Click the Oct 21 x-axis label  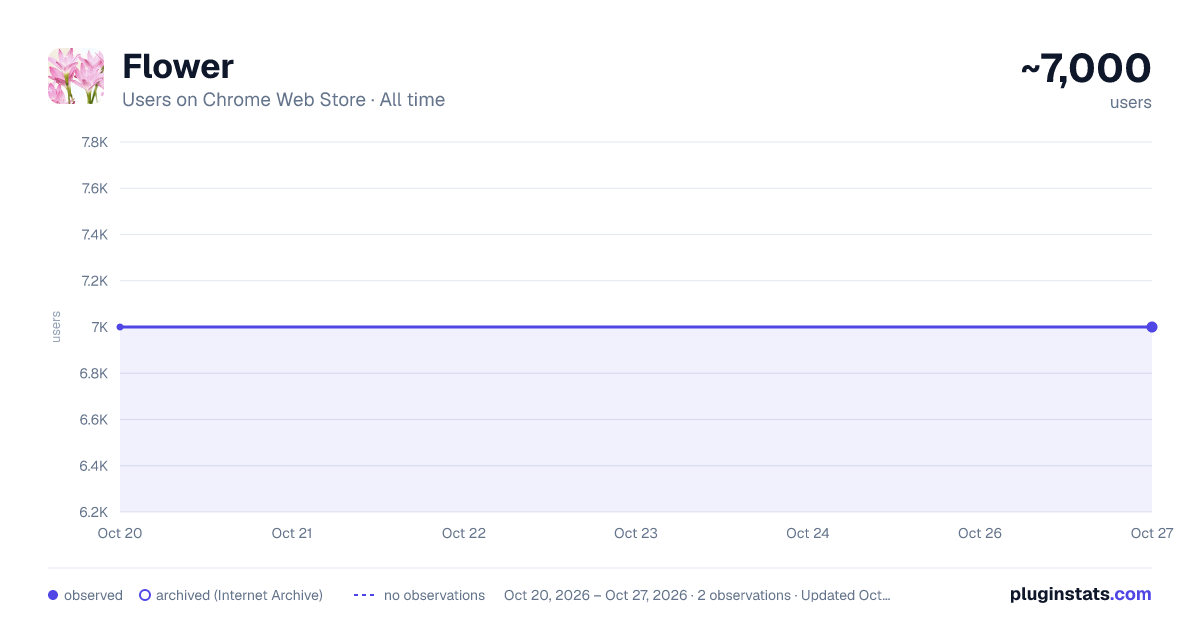pyautogui.click(x=292, y=533)
